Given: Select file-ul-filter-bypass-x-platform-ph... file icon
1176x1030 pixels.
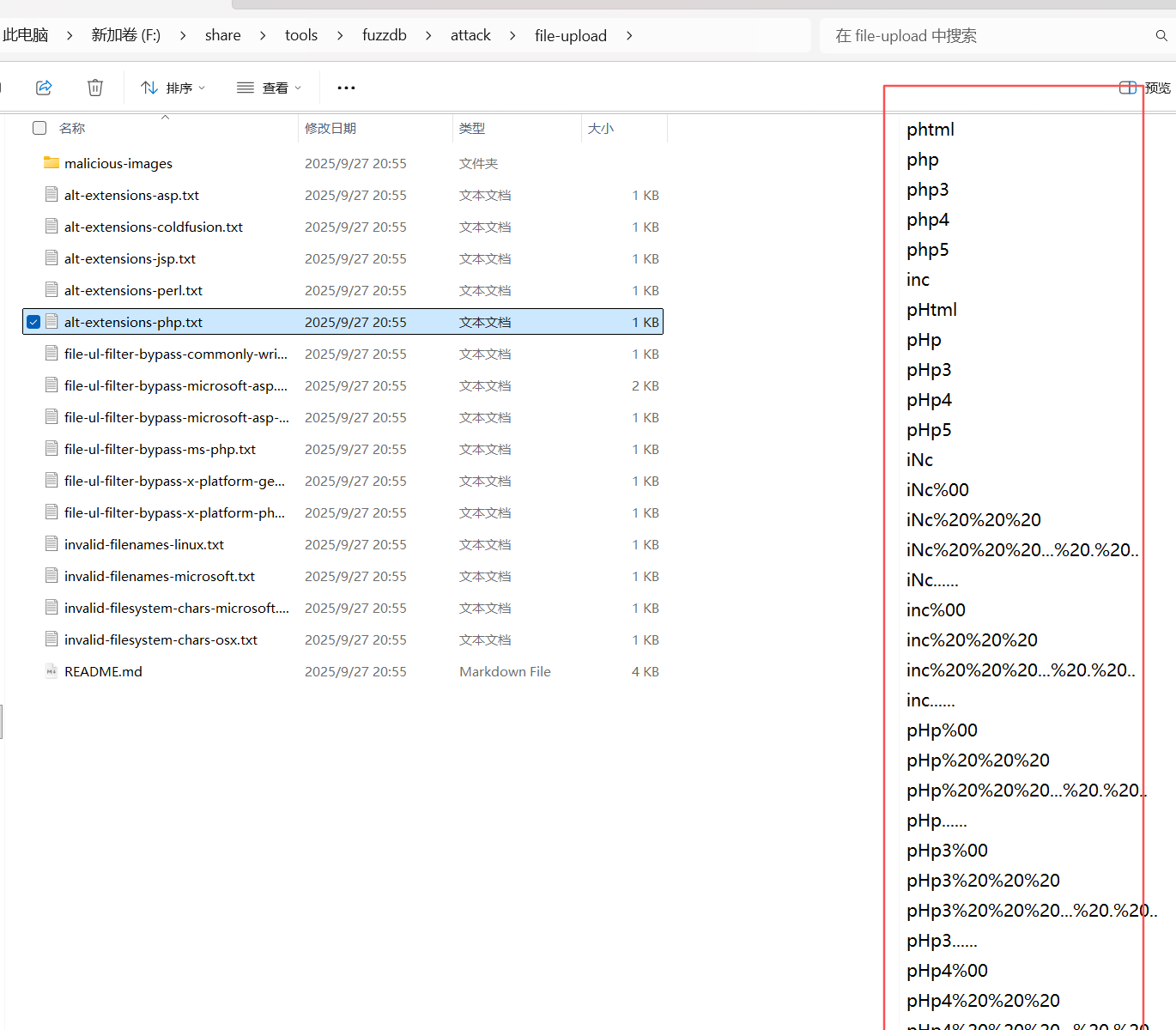Looking at the screenshot, I should [52, 512].
